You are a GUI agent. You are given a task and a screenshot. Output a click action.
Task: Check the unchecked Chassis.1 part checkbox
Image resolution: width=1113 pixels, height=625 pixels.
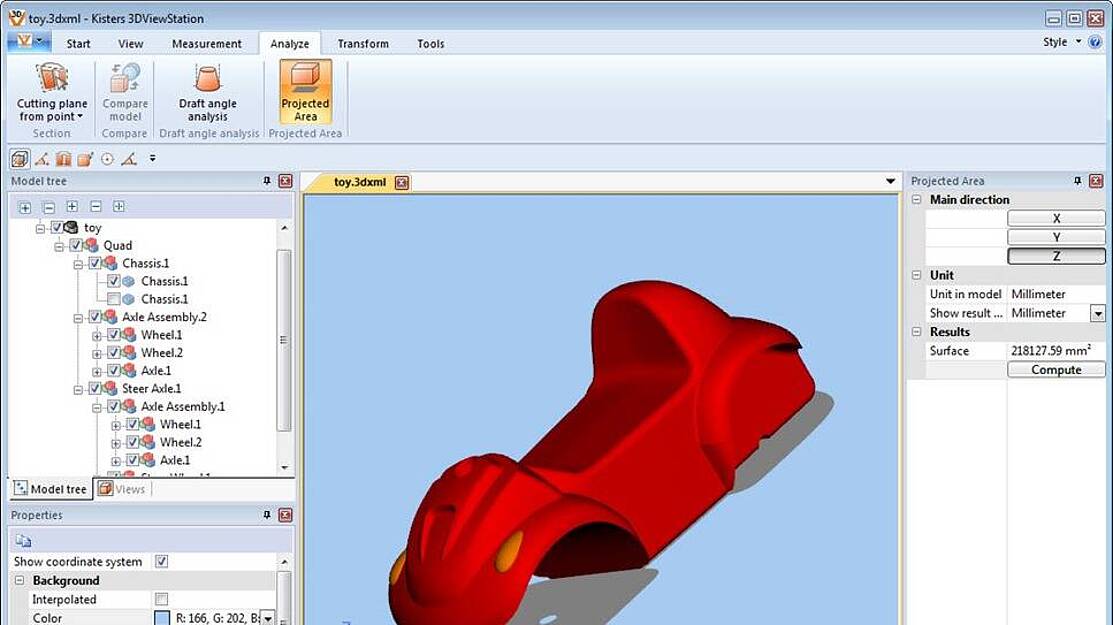[x=114, y=299]
